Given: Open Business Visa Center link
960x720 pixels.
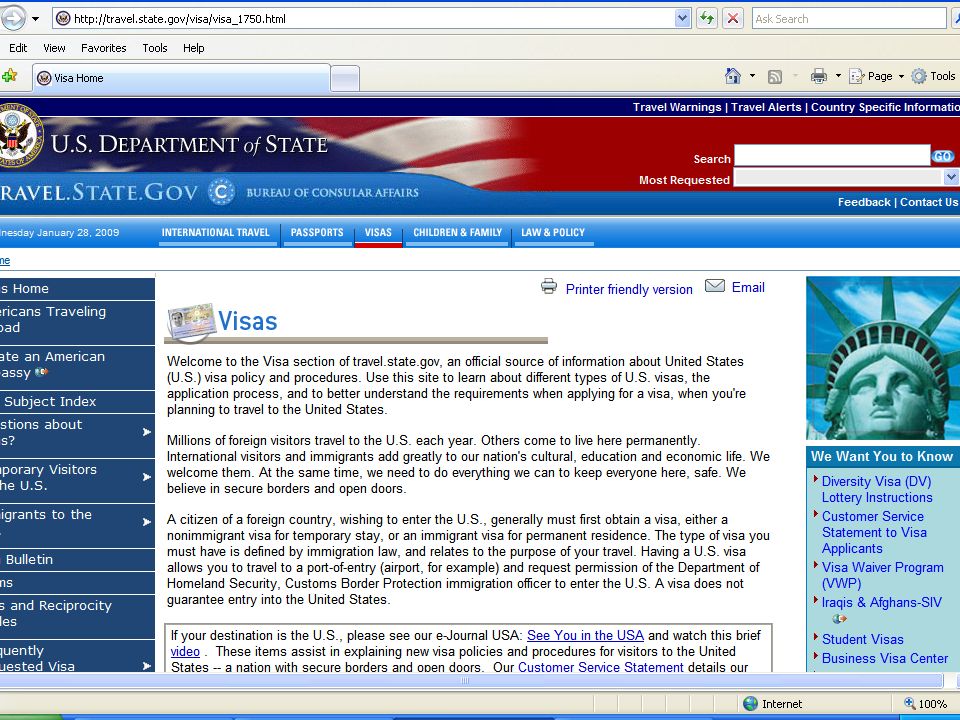Looking at the screenshot, I should point(885,658).
